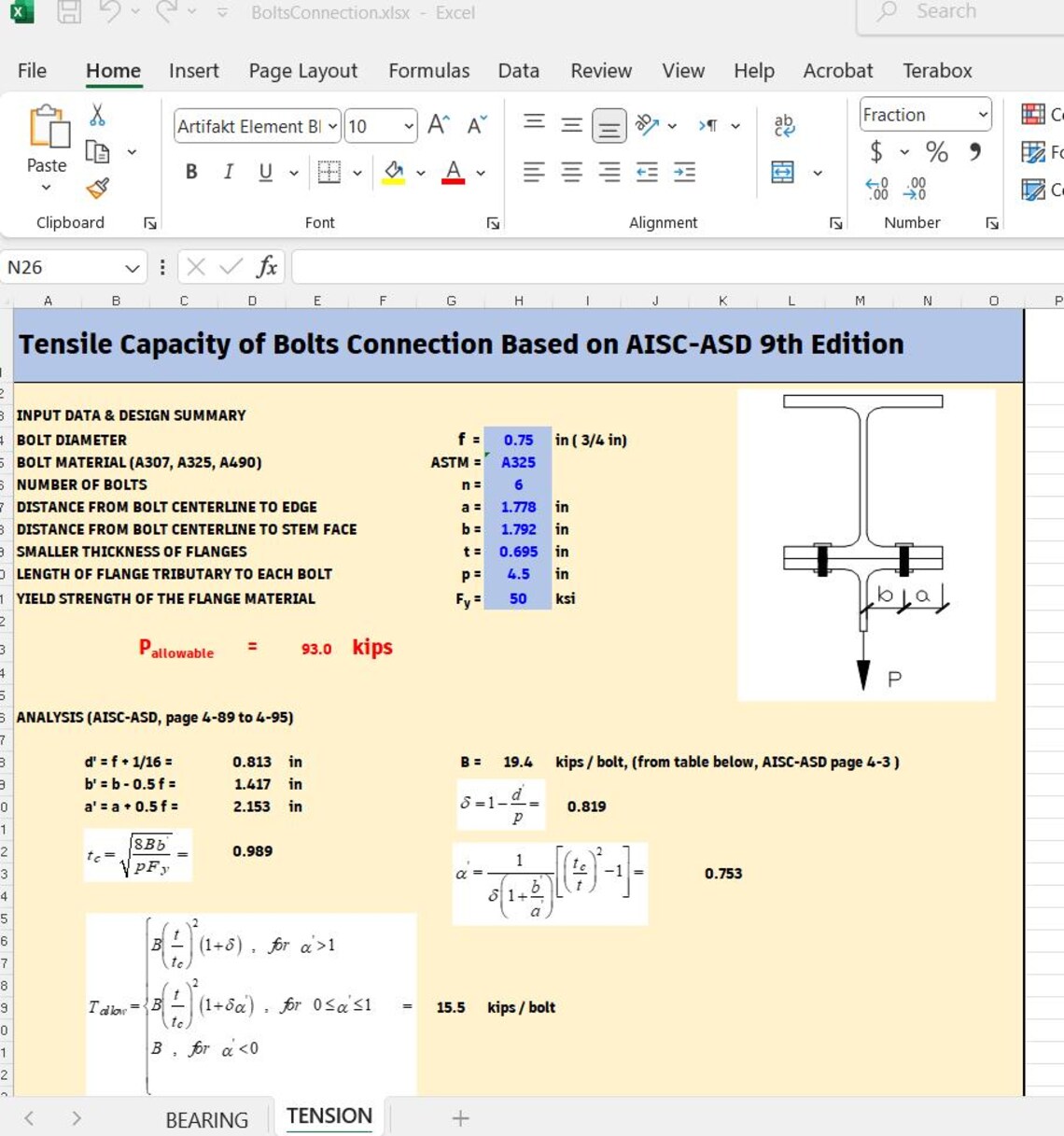Open the File menu

click(x=32, y=71)
